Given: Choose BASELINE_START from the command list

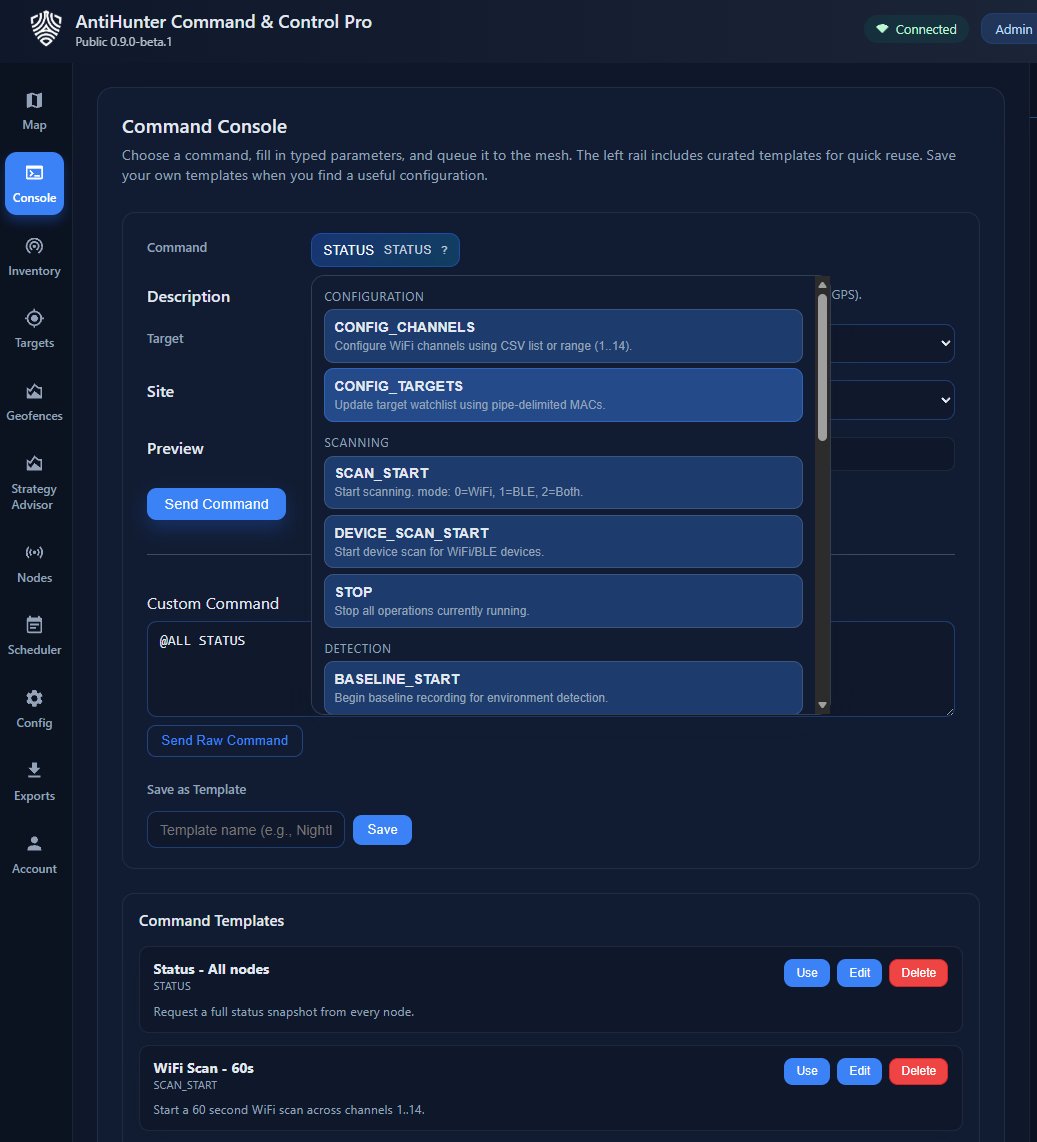Looking at the screenshot, I should click(x=562, y=688).
